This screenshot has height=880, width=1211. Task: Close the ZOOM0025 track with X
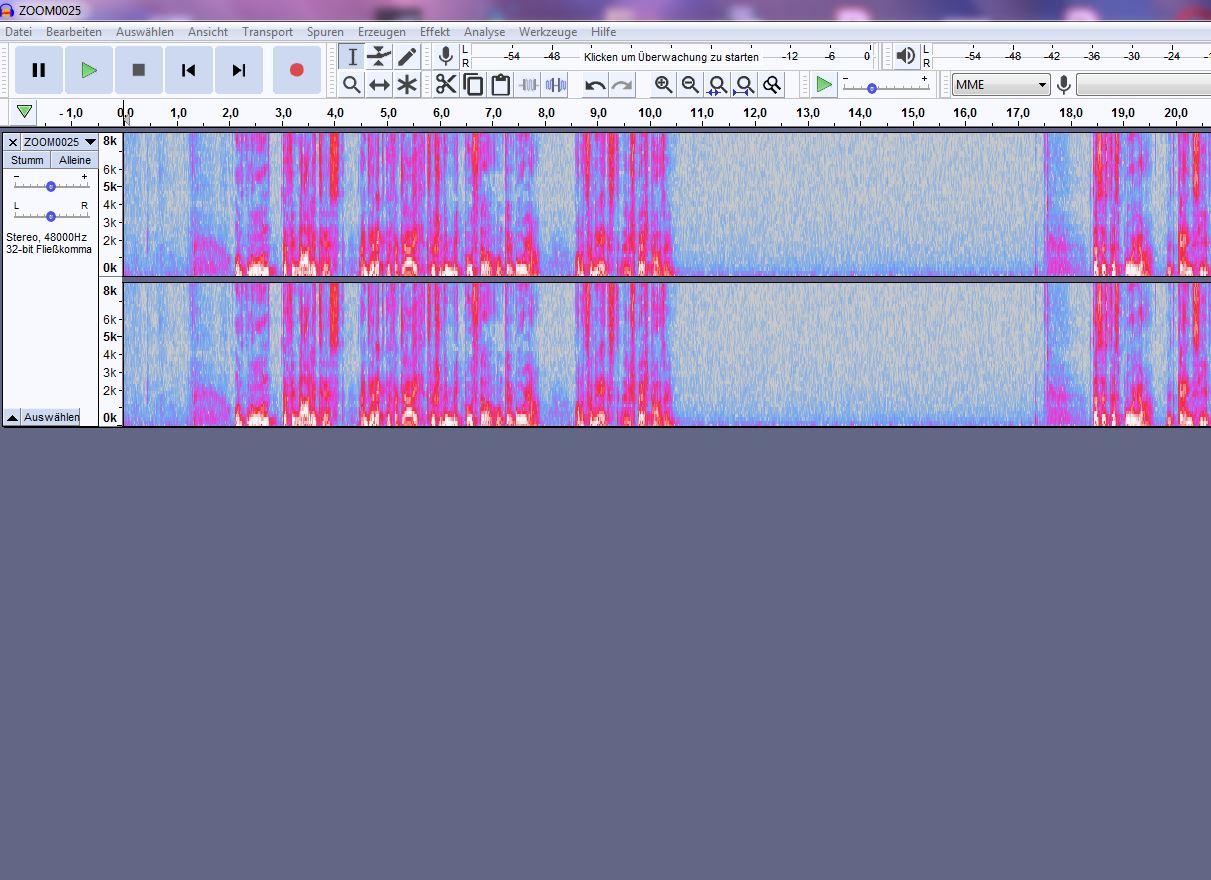point(13,142)
